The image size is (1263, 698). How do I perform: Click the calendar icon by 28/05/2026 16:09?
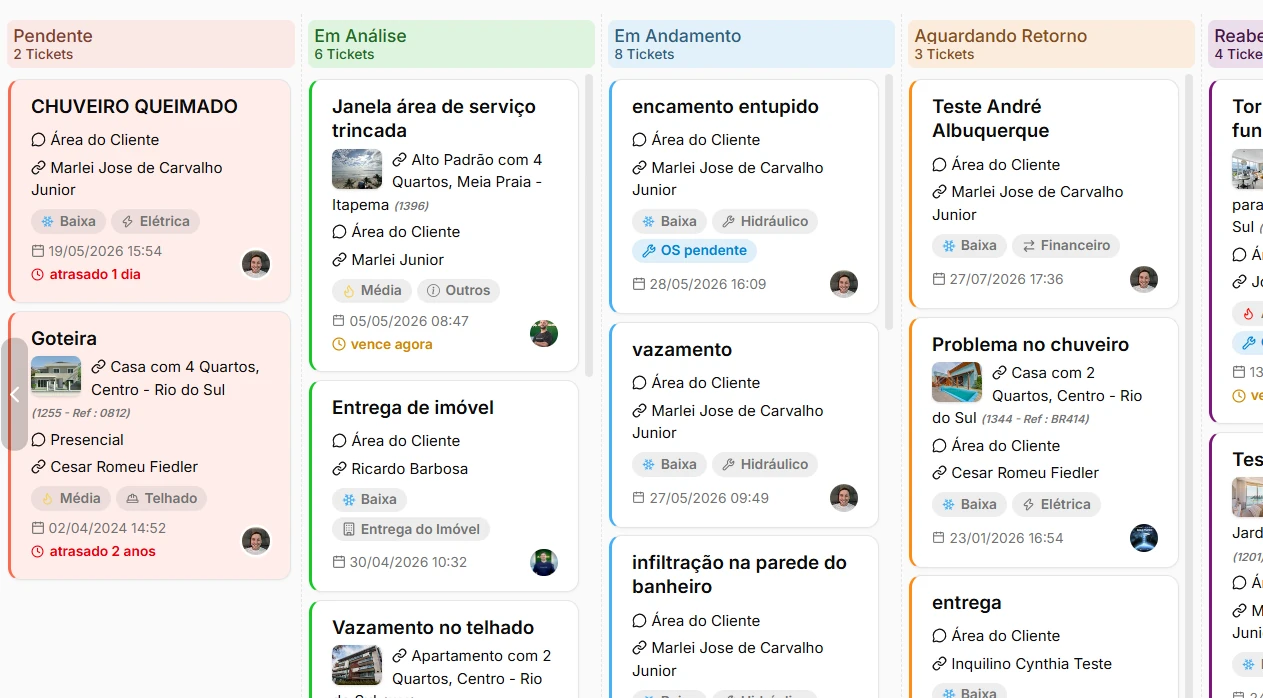639,284
